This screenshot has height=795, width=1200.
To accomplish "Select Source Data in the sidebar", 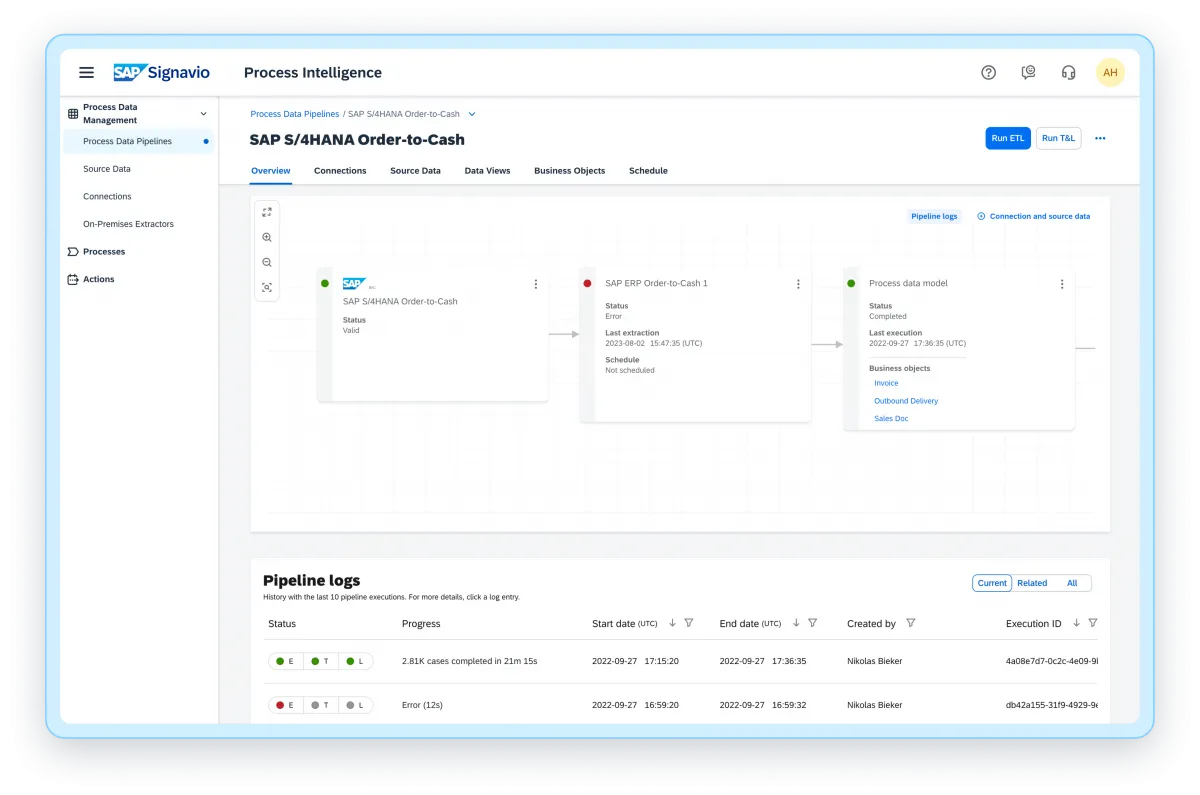I will (x=107, y=169).
